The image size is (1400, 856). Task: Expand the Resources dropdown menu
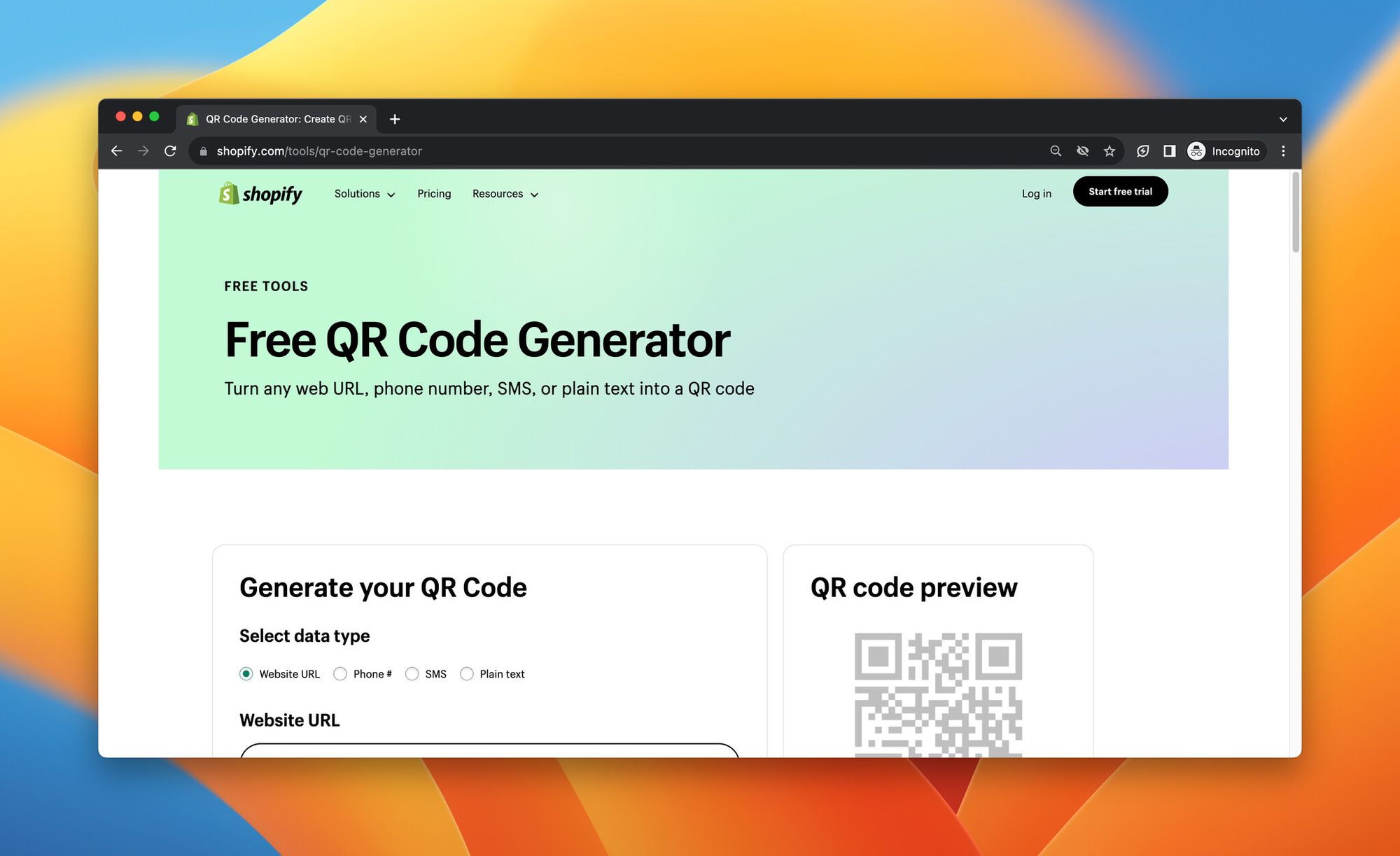coord(505,193)
